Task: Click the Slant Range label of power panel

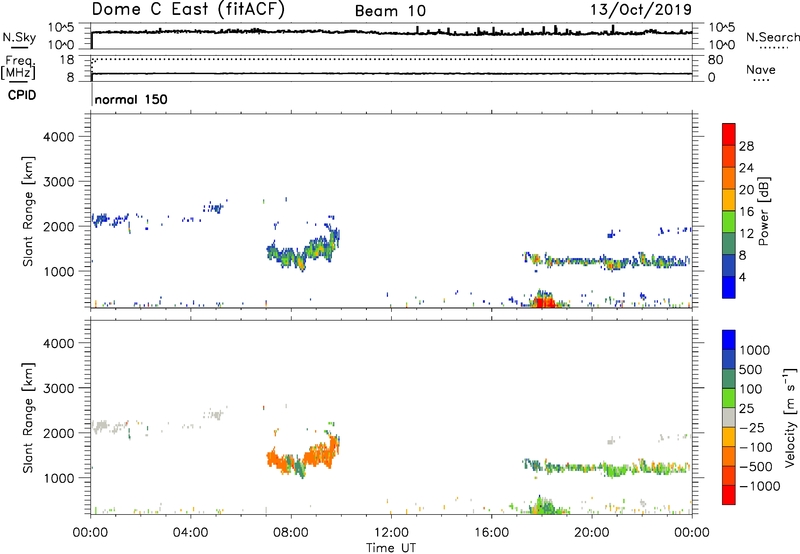Action: tap(28, 211)
